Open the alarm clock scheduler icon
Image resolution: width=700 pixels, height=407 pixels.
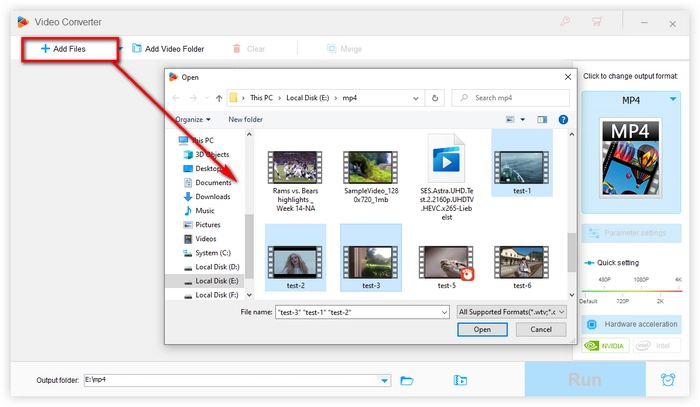667,380
